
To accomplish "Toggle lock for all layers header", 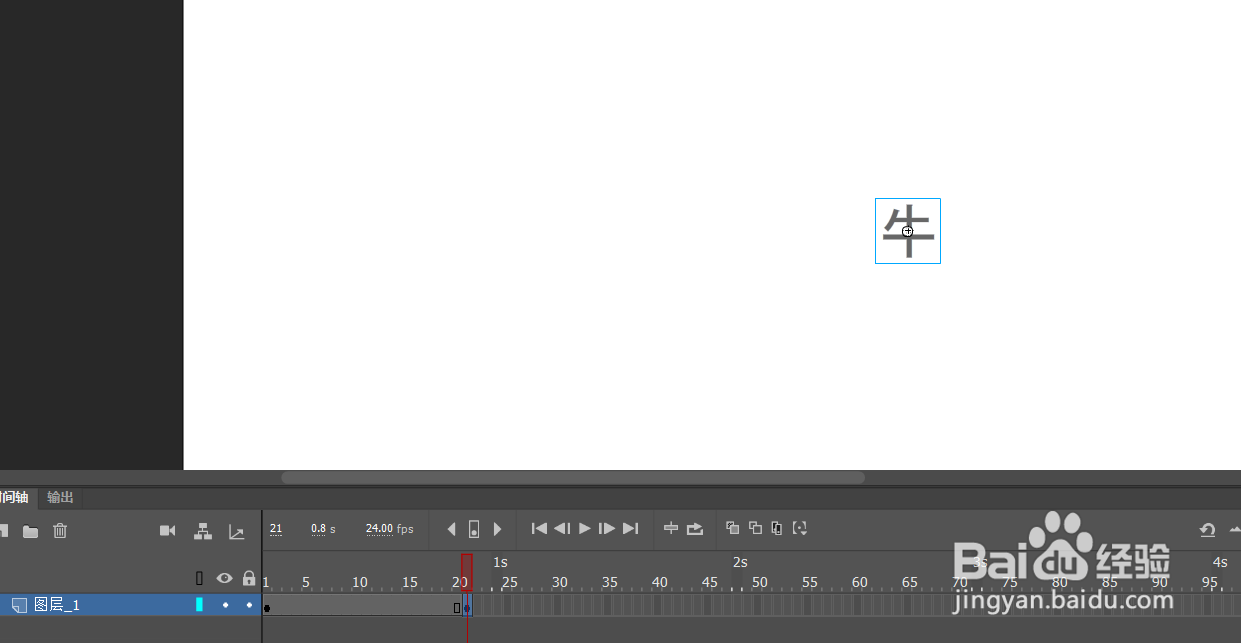I will [x=249, y=578].
